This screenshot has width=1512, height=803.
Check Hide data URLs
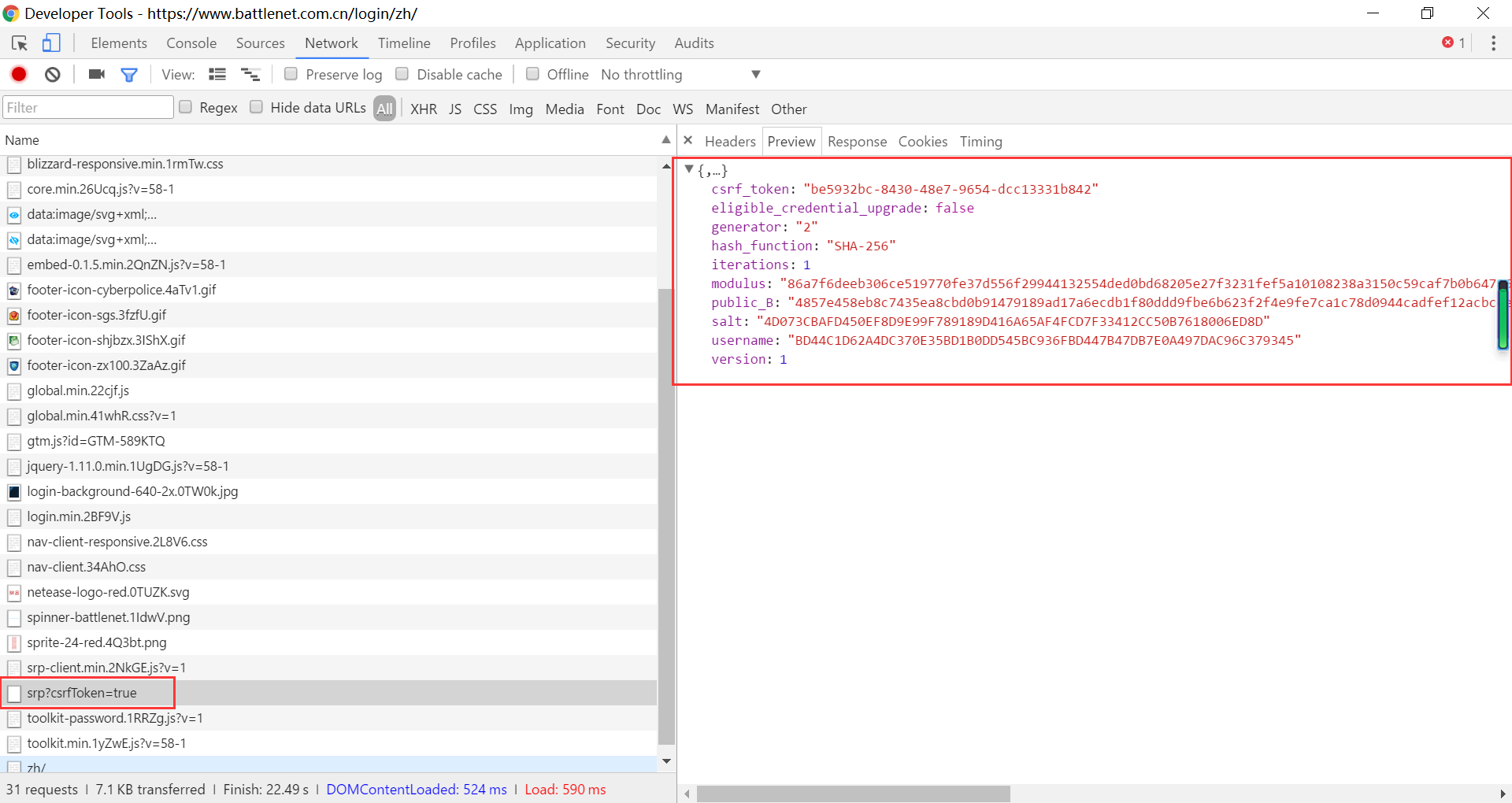tap(256, 107)
